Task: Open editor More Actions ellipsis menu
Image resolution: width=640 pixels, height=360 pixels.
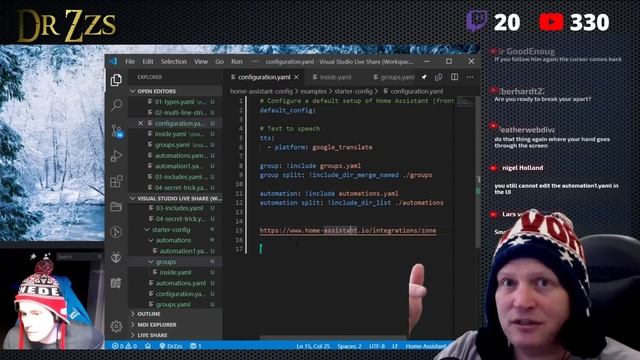Action: tap(470, 77)
